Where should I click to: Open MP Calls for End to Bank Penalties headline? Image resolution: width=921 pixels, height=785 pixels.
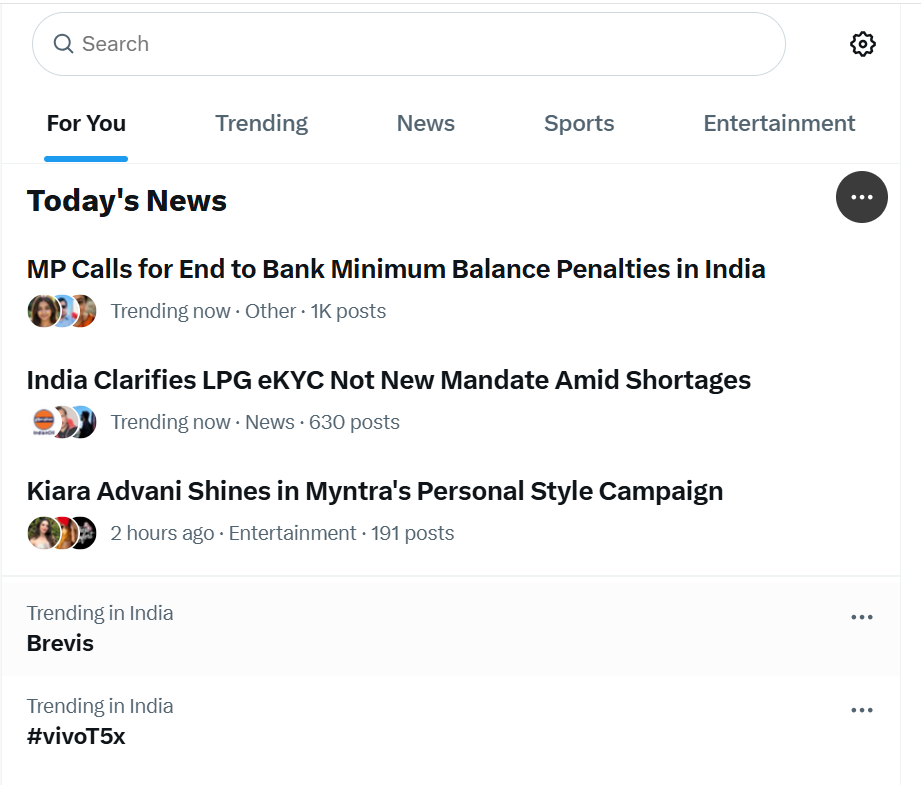[396, 269]
